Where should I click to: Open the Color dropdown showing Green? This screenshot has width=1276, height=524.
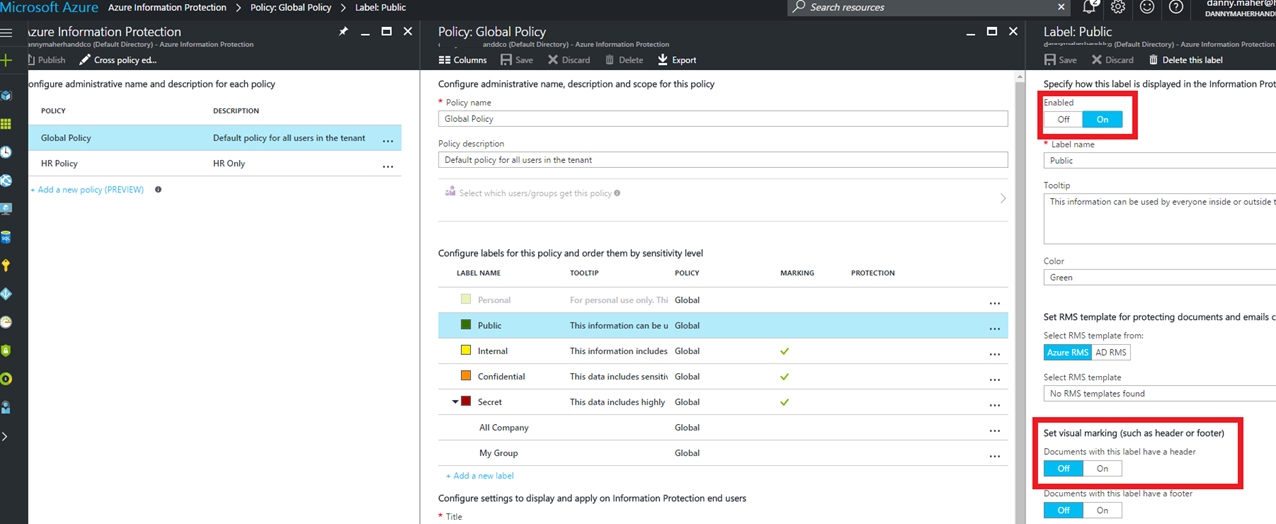1160,277
